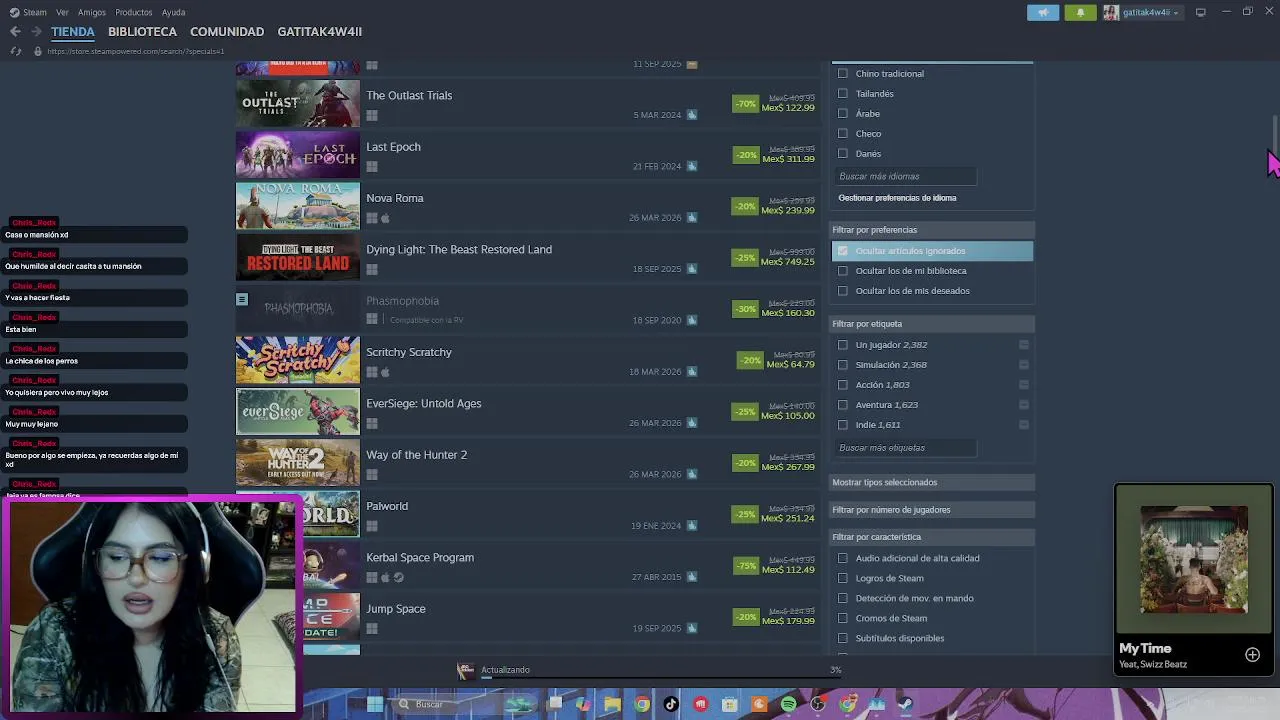Open the Windows Start button in the taskbar

[x=375, y=704]
